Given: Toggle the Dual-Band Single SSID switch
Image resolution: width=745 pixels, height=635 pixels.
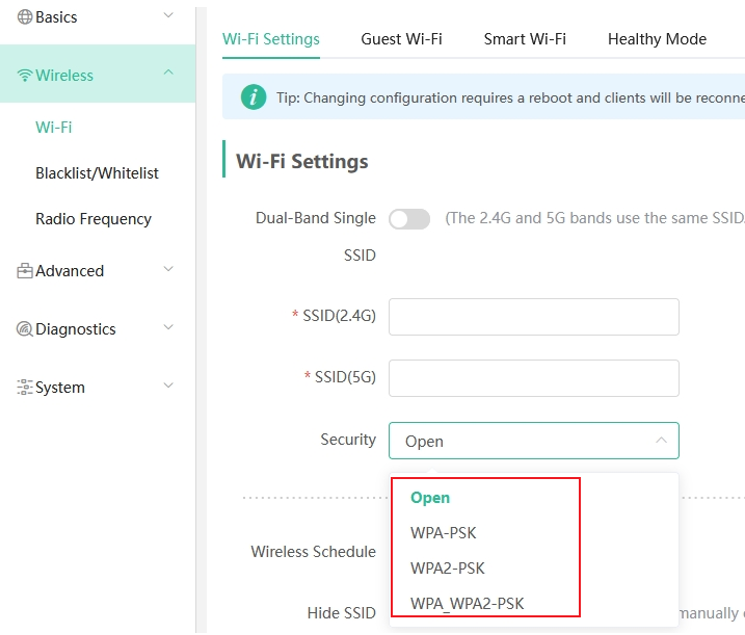Looking at the screenshot, I should click(x=409, y=219).
